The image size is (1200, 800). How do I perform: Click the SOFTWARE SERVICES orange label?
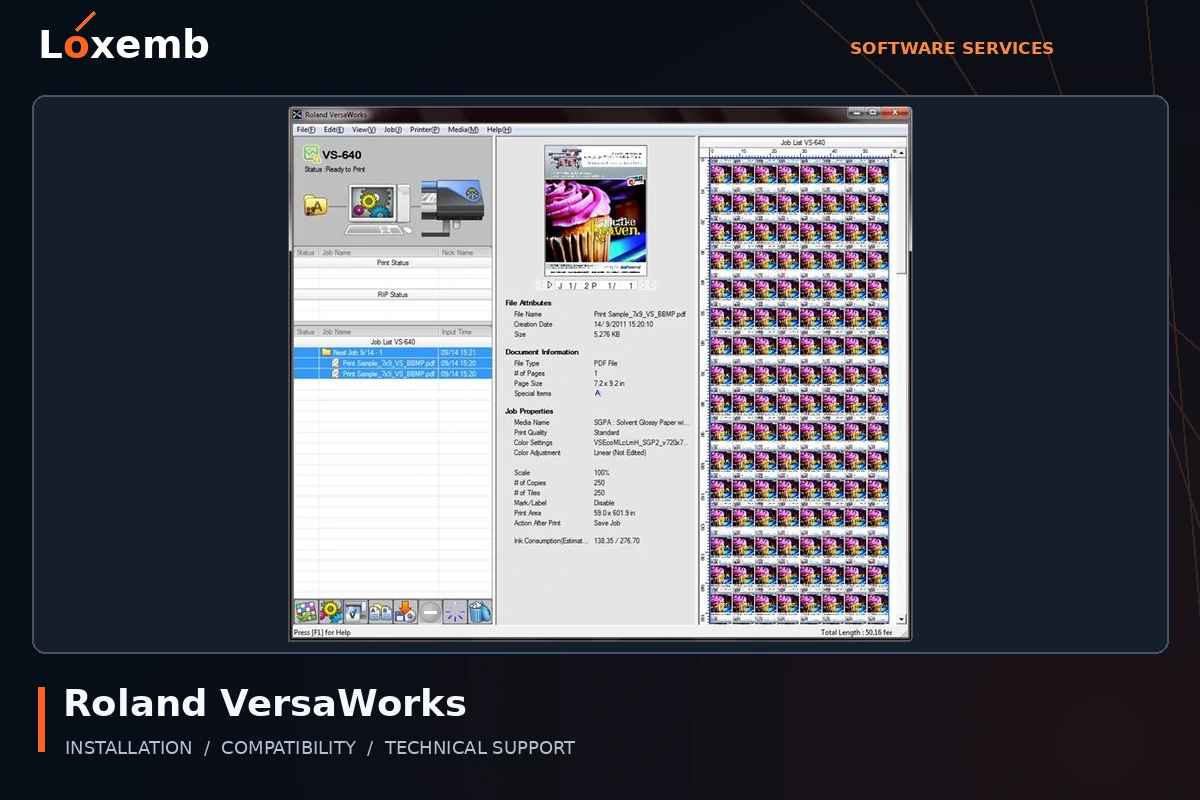pyautogui.click(x=952, y=48)
